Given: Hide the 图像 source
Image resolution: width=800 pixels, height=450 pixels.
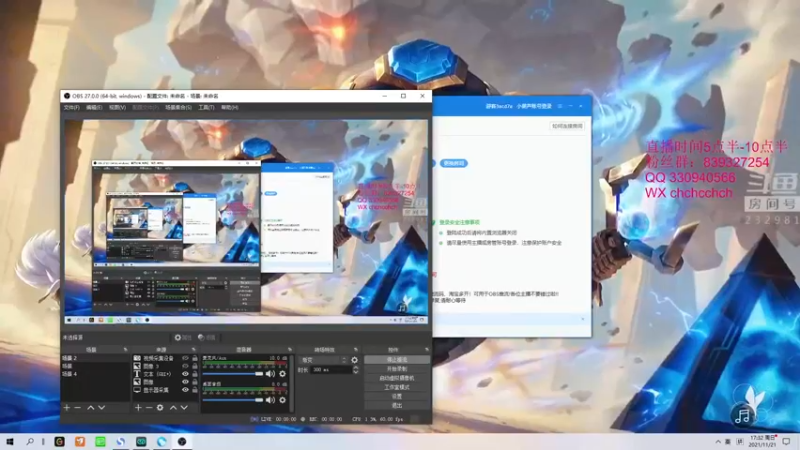Looking at the screenshot, I should coord(185,382).
